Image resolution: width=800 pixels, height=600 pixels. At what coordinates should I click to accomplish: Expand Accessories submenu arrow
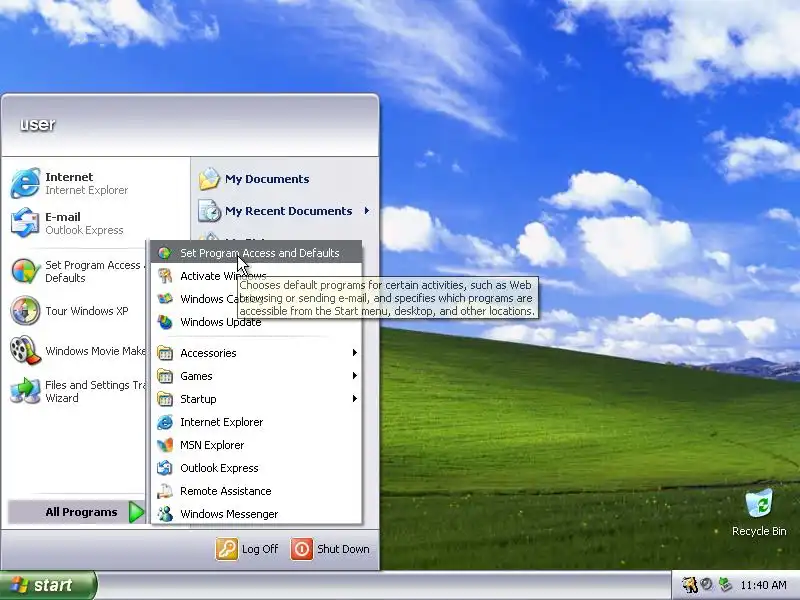pyautogui.click(x=355, y=353)
